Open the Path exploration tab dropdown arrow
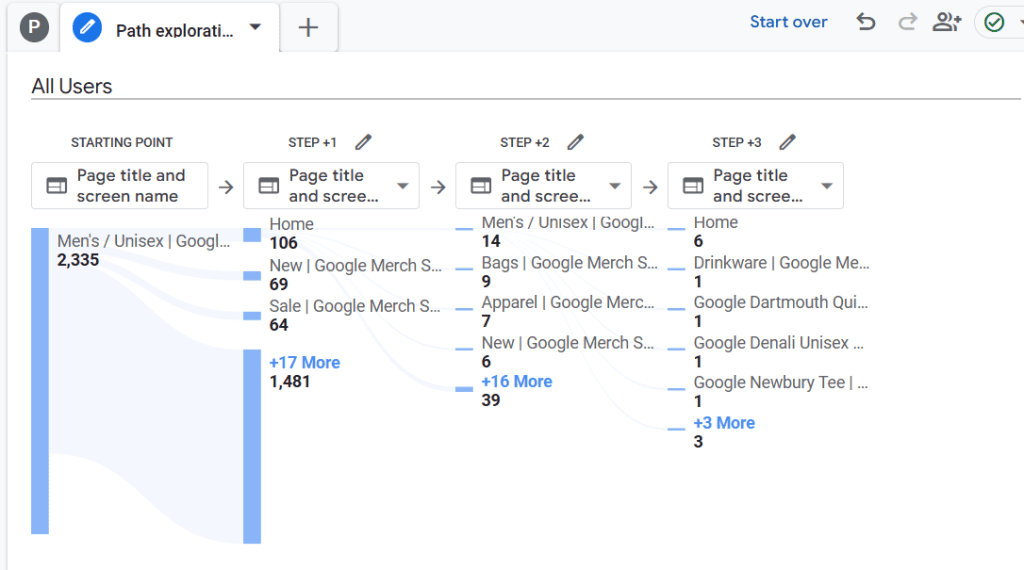The width and height of the screenshot is (1024, 570). pos(255,27)
